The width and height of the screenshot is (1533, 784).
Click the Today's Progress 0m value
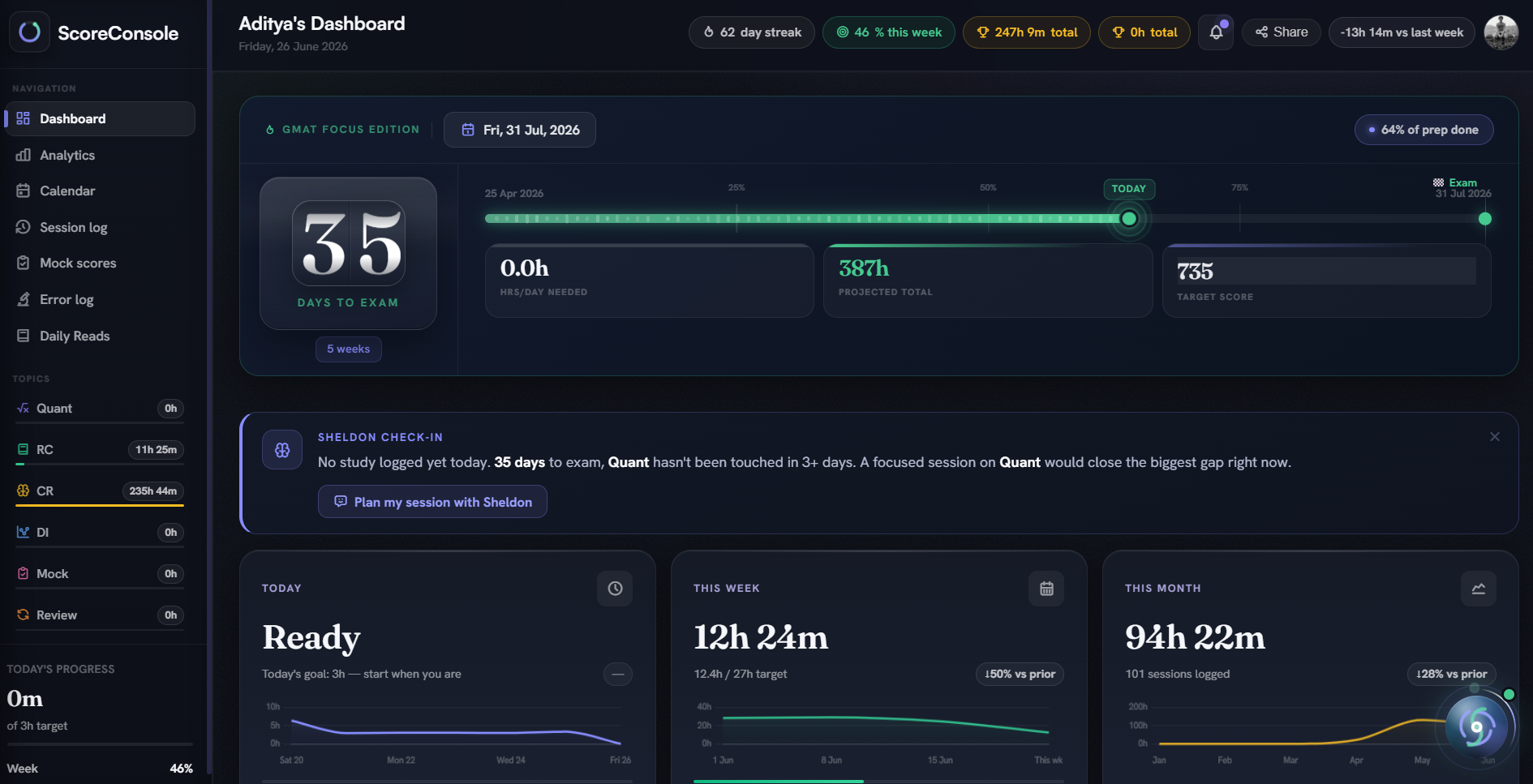point(25,699)
